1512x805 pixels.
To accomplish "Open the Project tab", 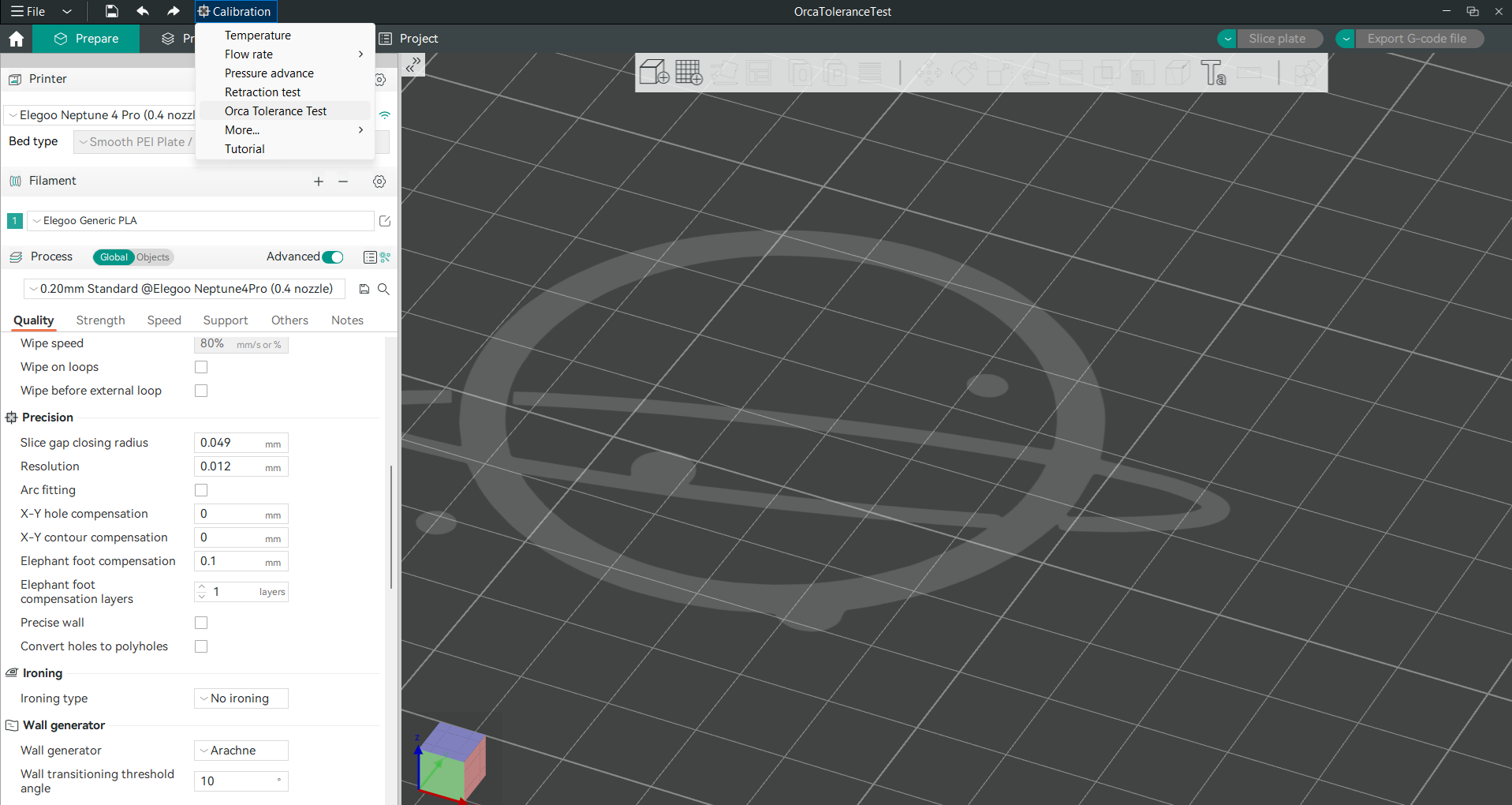I will tap(409, 39).
